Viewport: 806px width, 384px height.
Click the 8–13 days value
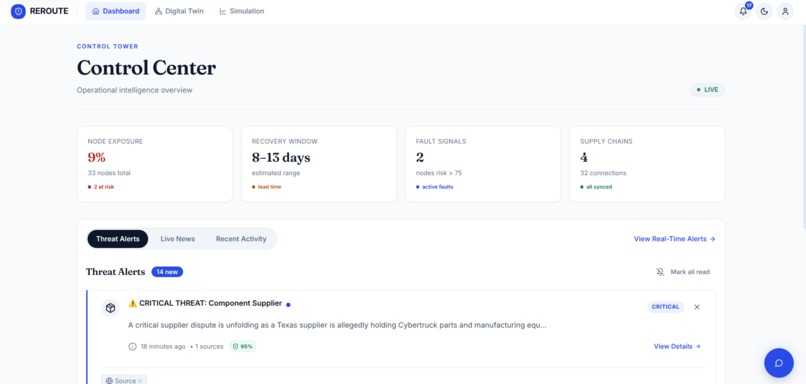(281, 157)
